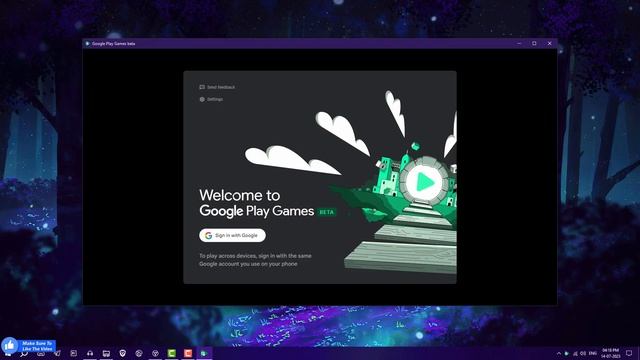Click the 'Welcome to' heading text

(x=240, y=195)
